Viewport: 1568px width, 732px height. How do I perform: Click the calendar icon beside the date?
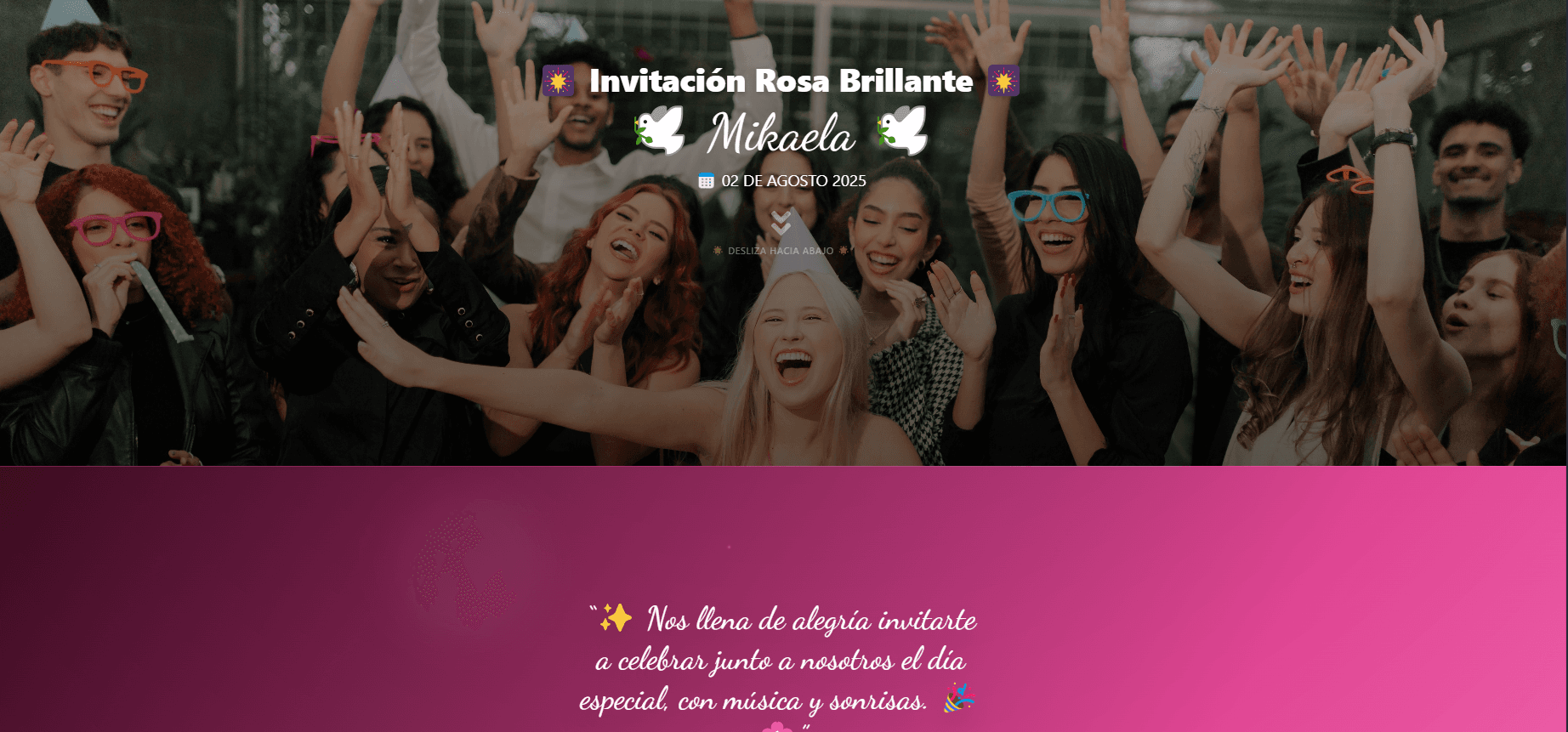pos(706,180)
